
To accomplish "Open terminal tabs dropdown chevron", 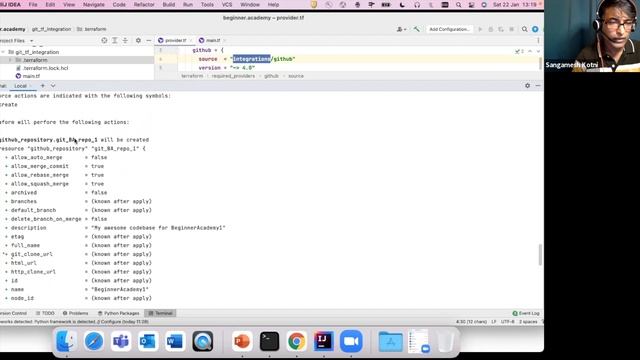I will click(53, 86).
